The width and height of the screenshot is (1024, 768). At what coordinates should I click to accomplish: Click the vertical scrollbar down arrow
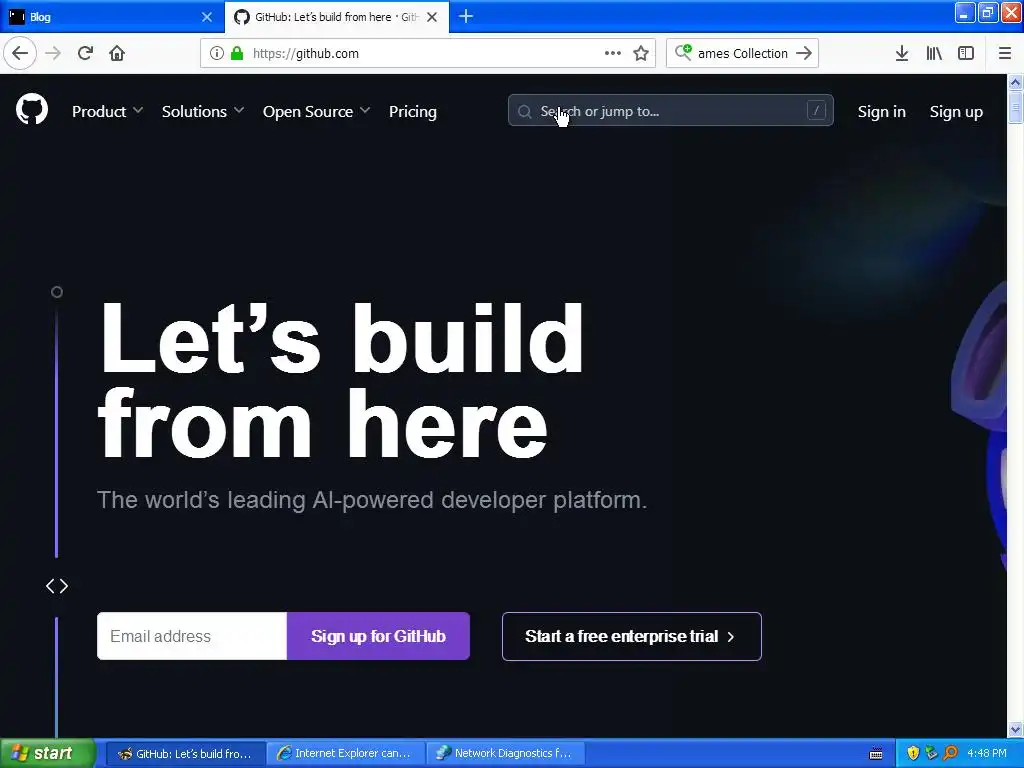coord(1015,729)
